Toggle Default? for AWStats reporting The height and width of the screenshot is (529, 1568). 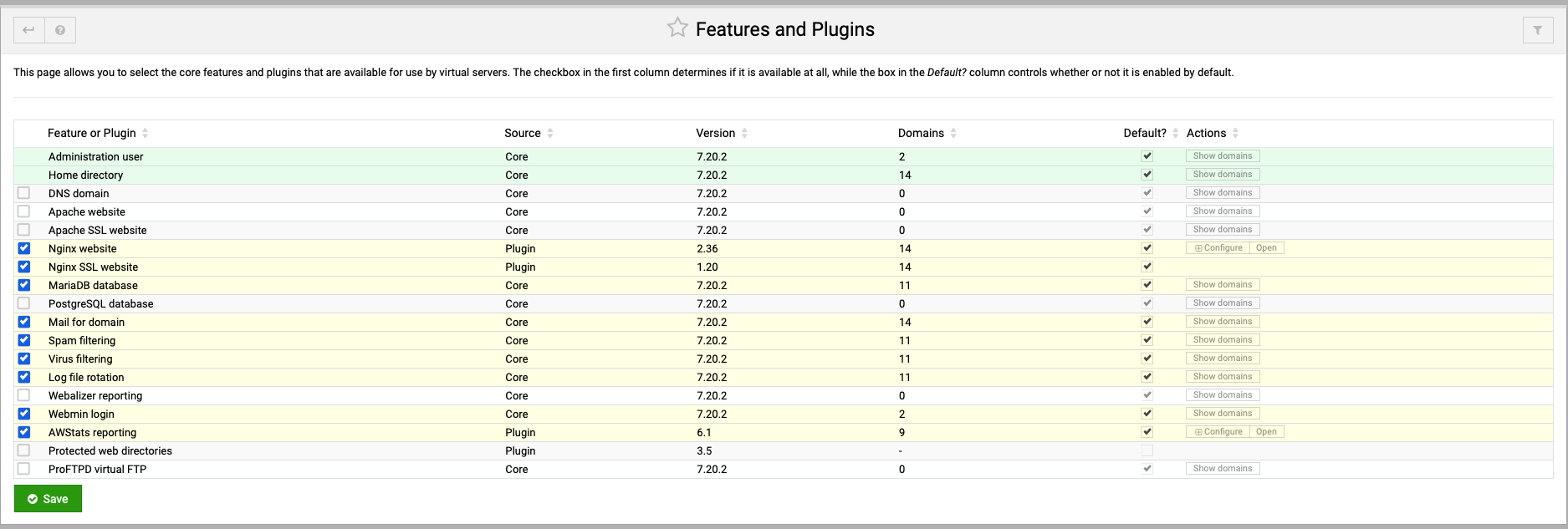[x=1147, y=432]
